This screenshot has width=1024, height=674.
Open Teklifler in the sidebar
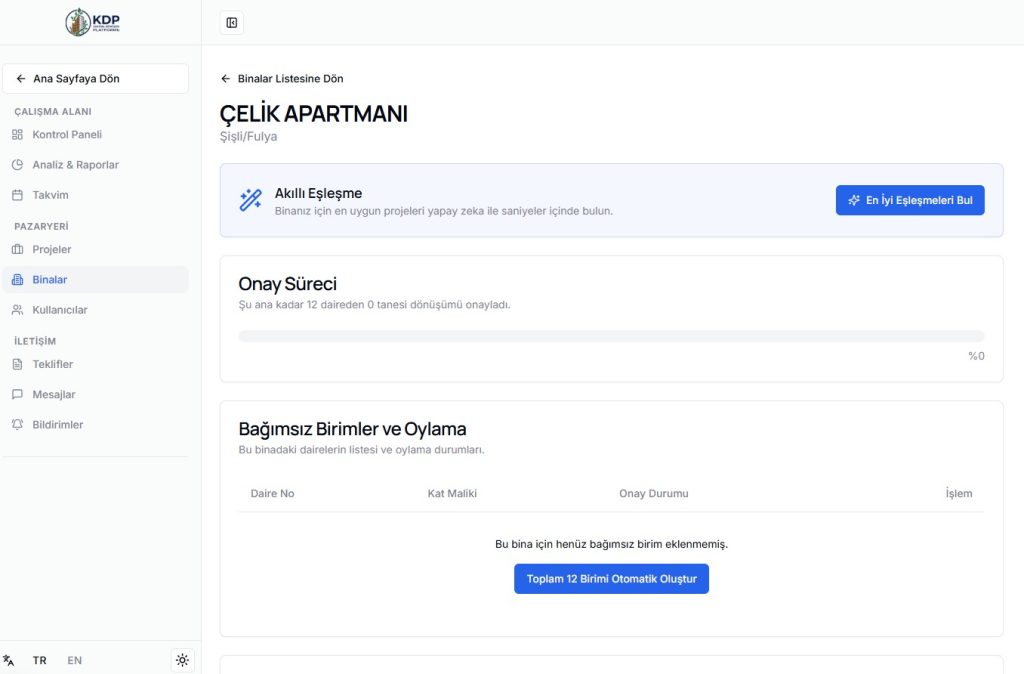point(52,365)
